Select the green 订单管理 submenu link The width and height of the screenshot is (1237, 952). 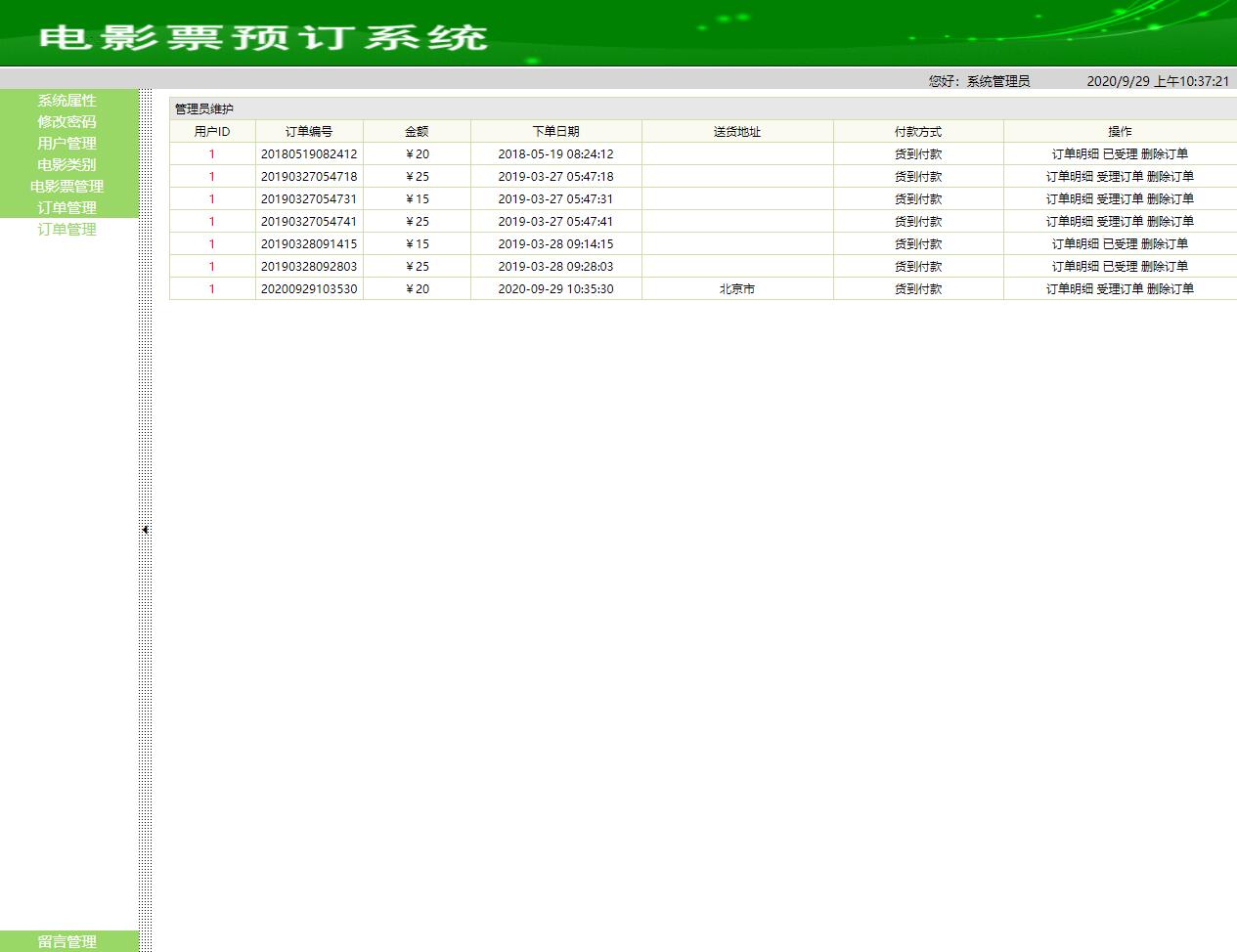[x=67, y=230]
